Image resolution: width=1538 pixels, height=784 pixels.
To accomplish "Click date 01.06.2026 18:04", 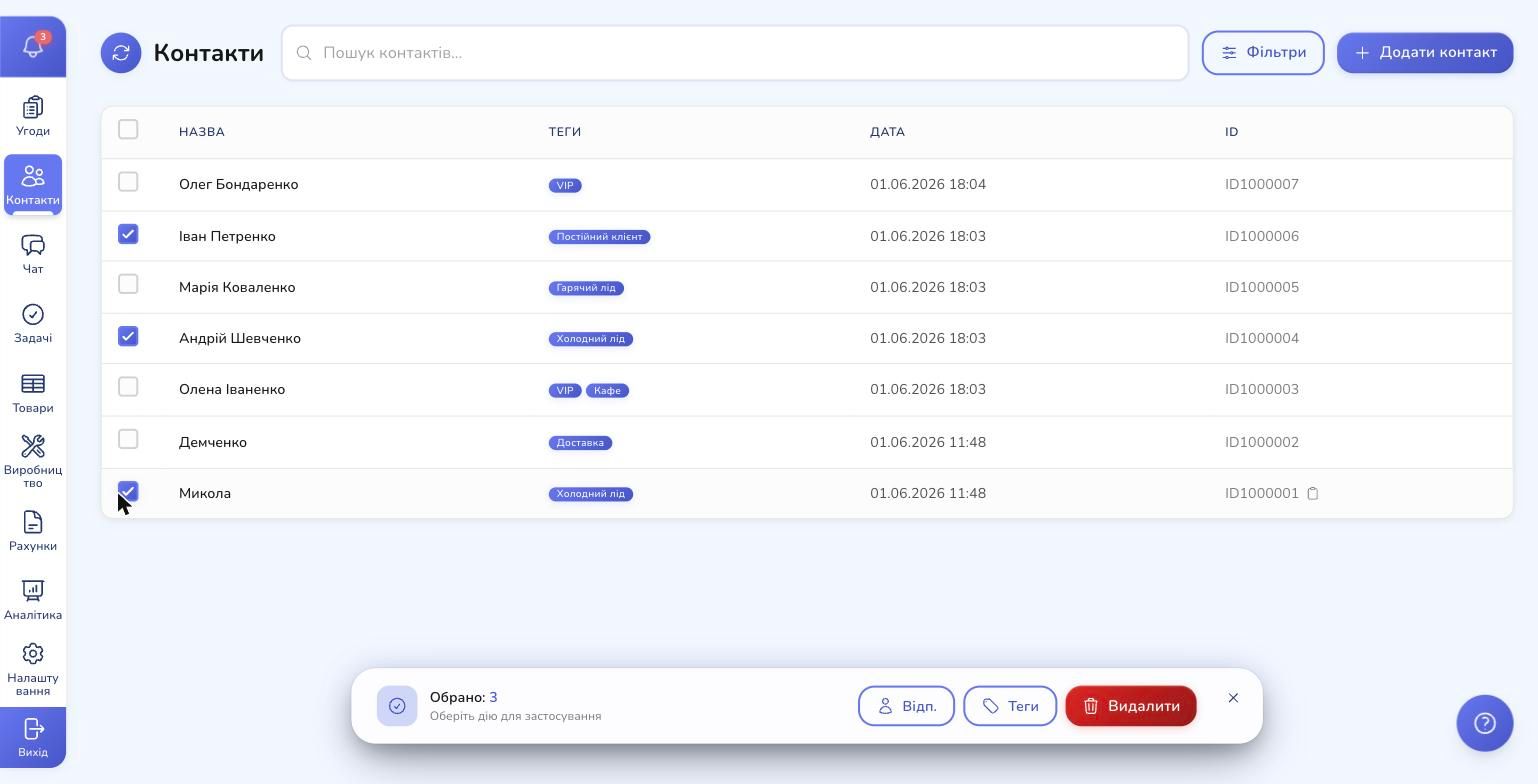I will coord(928,184).
